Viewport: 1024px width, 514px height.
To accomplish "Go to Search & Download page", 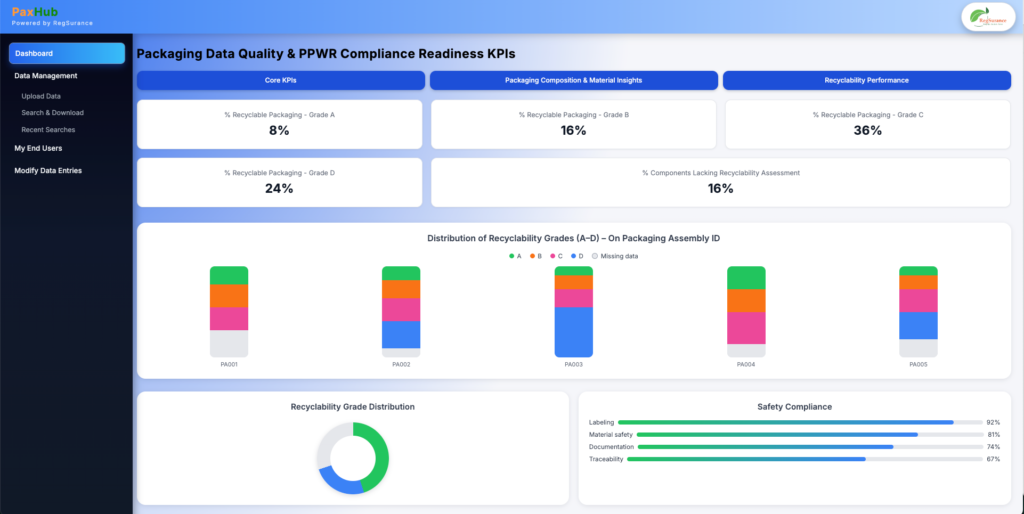I will pyautogui.click(x=53, y=113).
